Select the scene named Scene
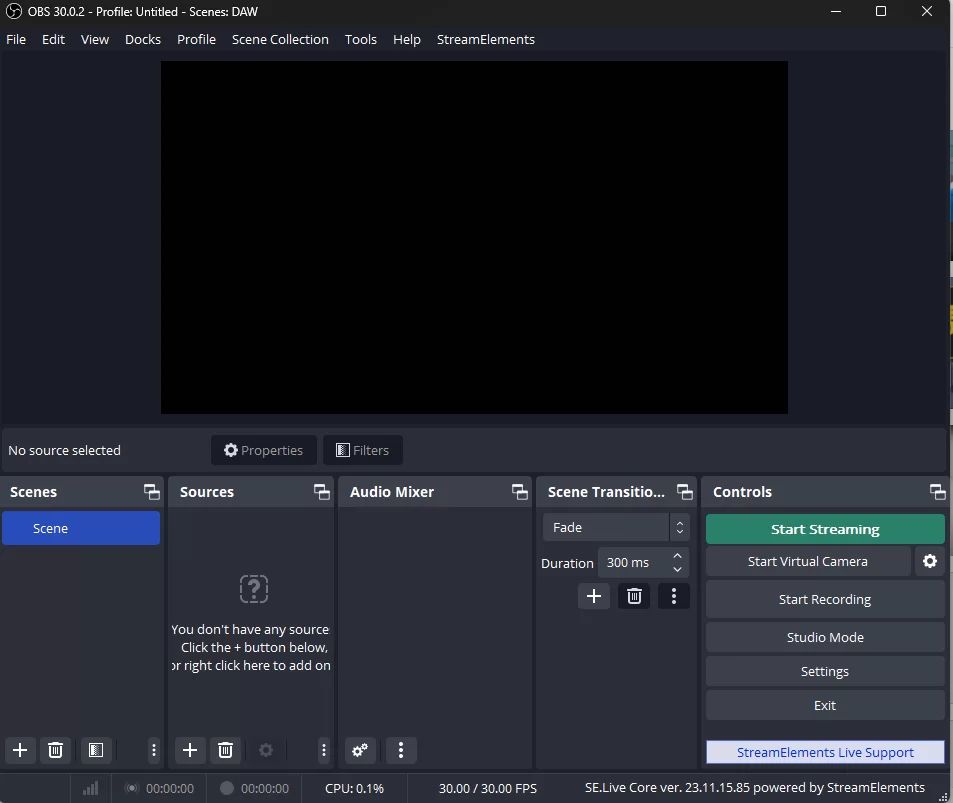The image size is (953, 803). point(81,528)
